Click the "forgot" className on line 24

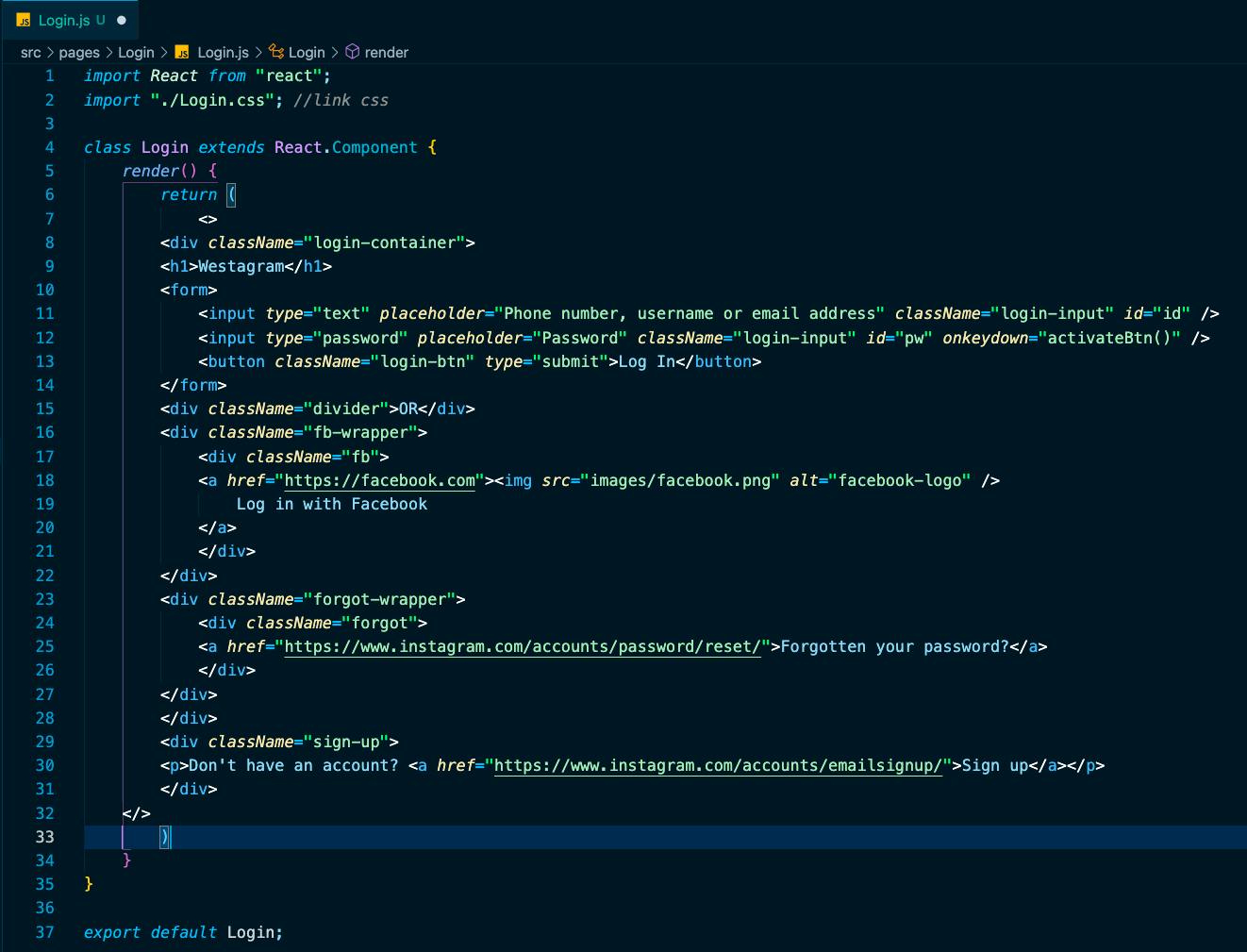(380, 623)
